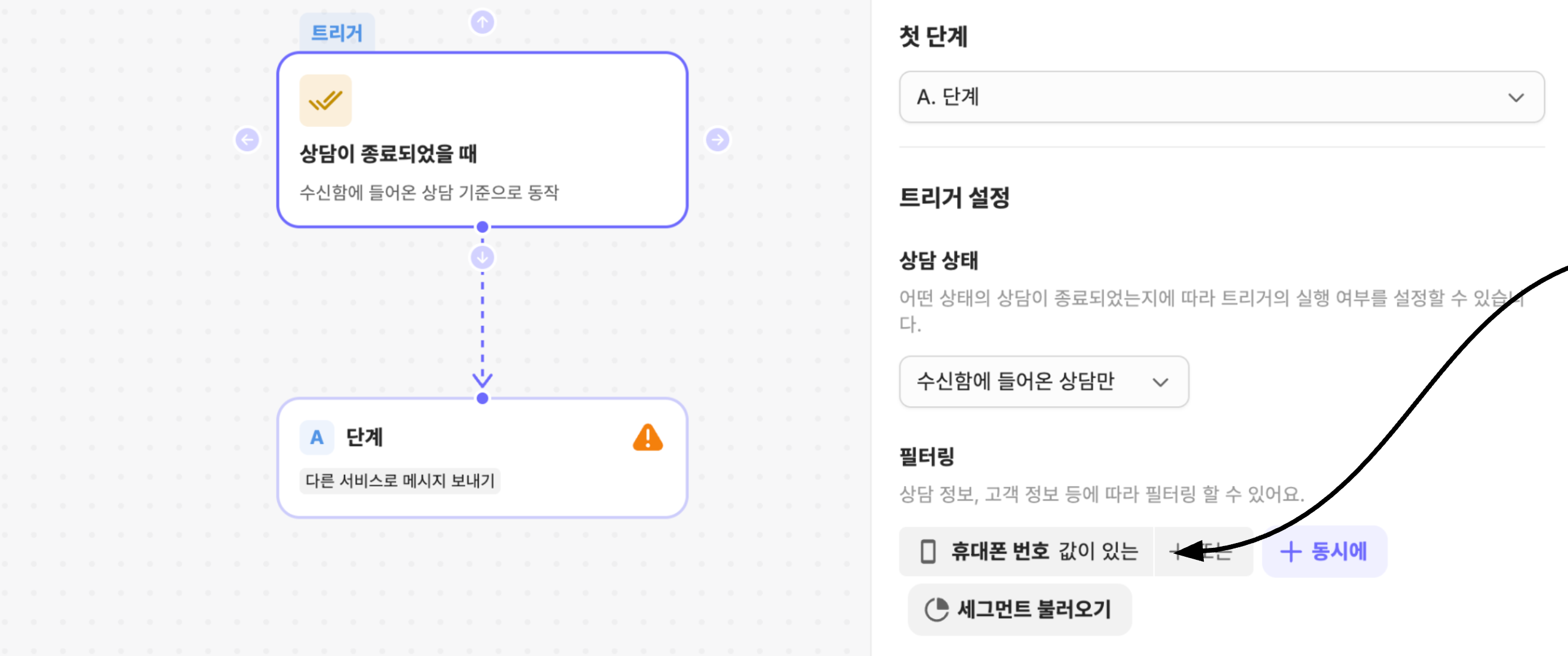
Task: Click the phone icon in the 휴대폰 번호 filter
Action: [928, 551]
